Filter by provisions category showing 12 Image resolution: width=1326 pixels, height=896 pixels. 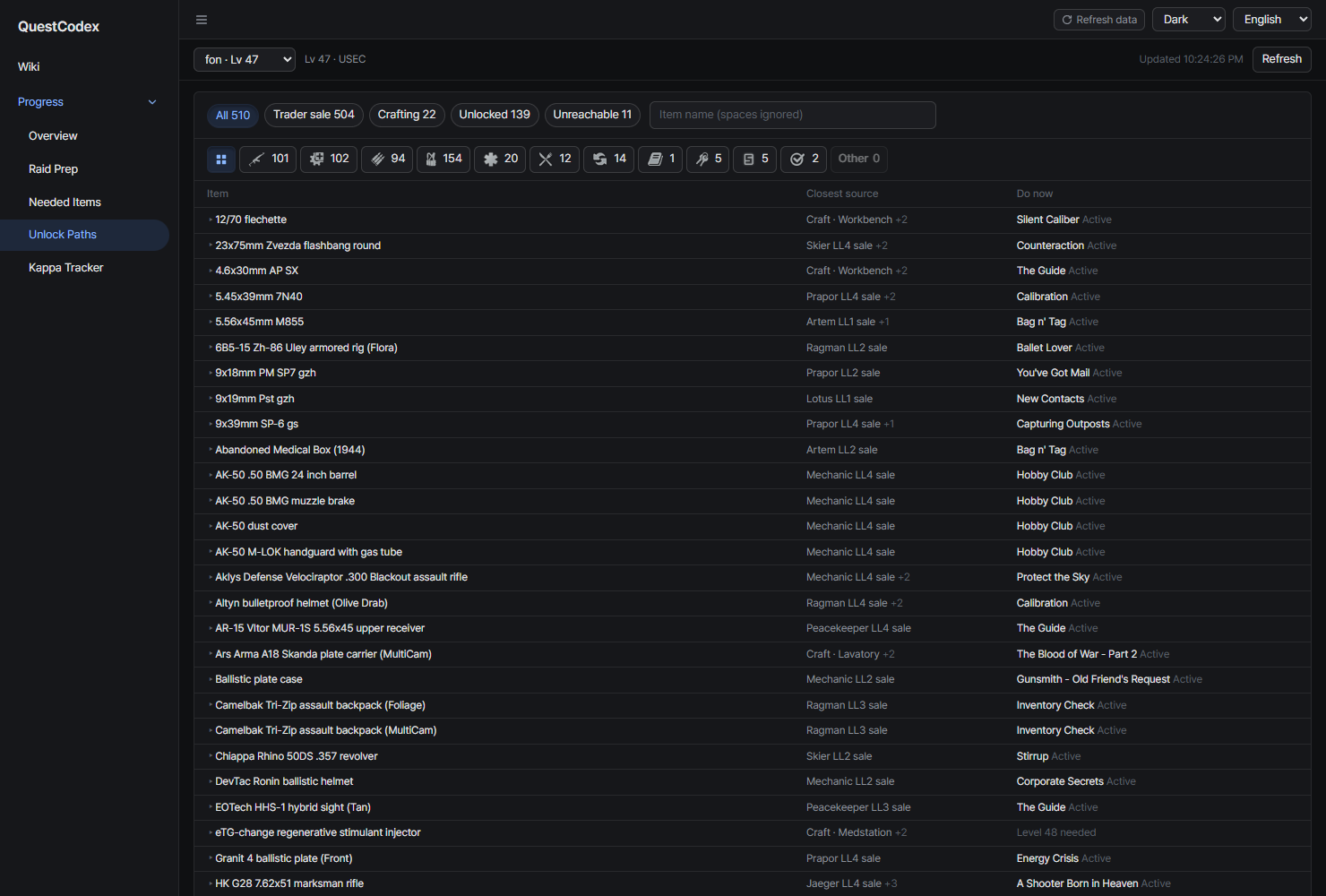[555, 159]
